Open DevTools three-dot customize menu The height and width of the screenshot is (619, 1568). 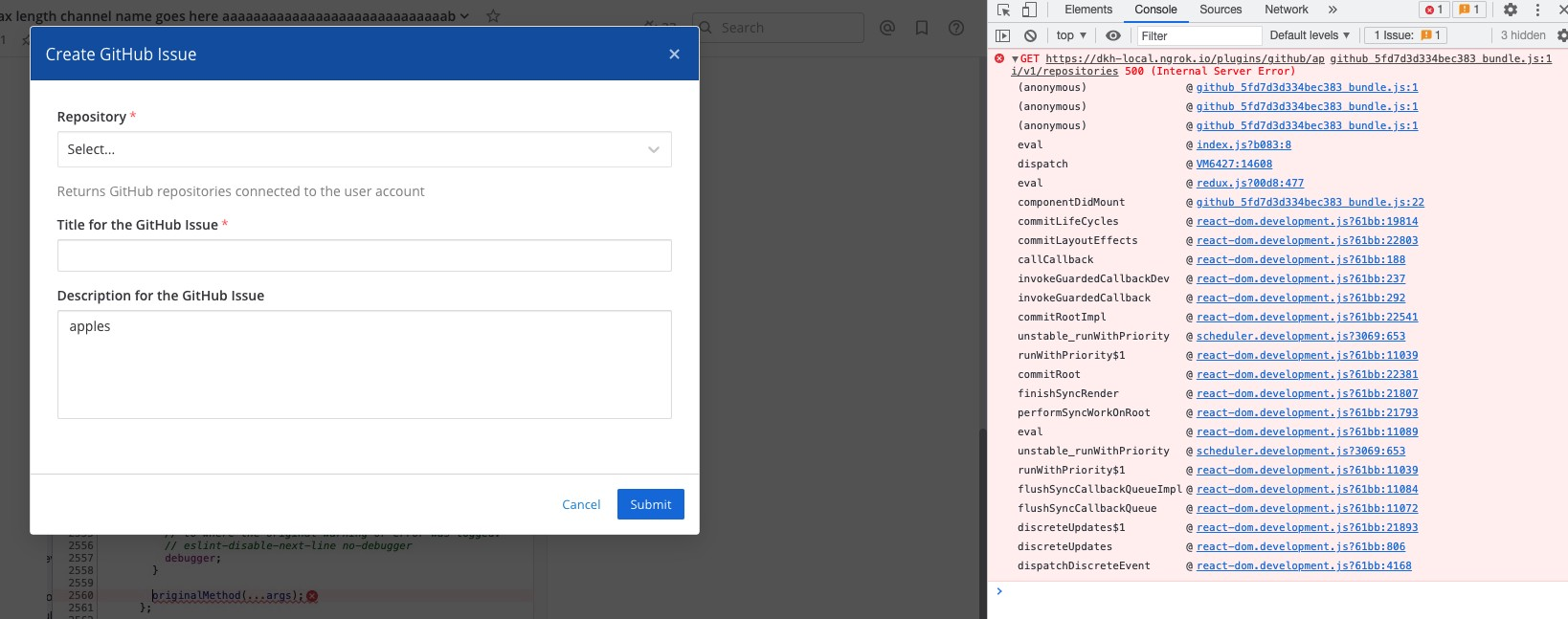(1537, 10)
